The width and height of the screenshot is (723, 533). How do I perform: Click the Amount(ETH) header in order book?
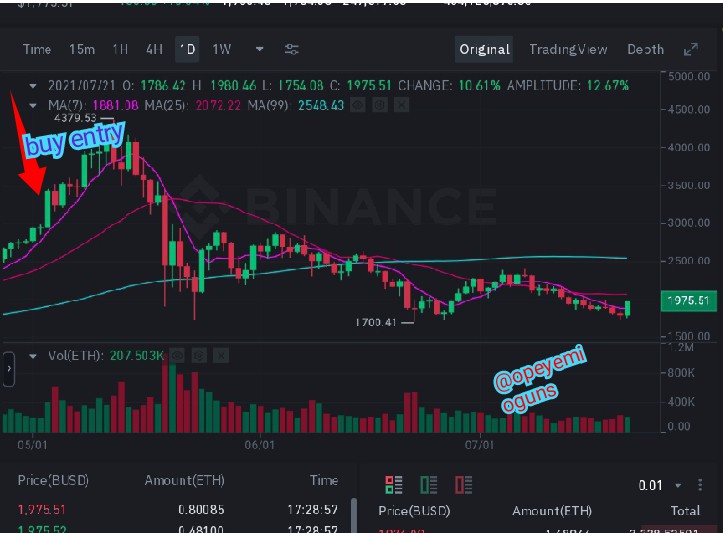pyautogui.click(x=552, y=511)
